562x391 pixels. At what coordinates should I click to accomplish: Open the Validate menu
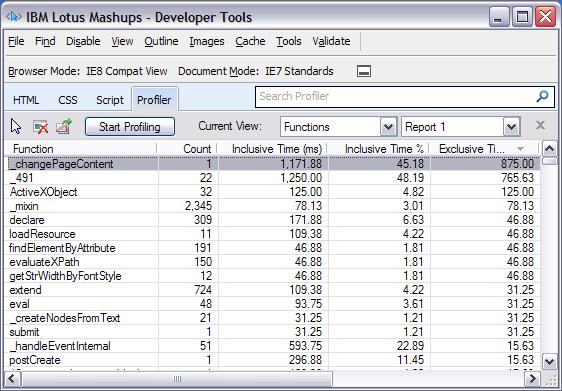tap(331, 41)
